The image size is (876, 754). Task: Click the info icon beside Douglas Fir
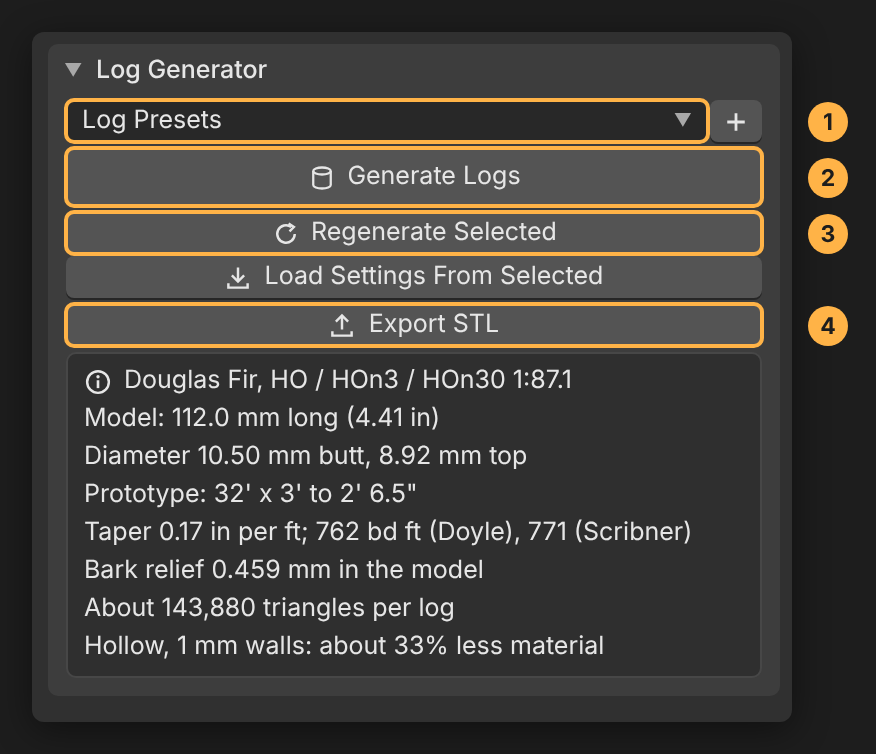(98, 382)
